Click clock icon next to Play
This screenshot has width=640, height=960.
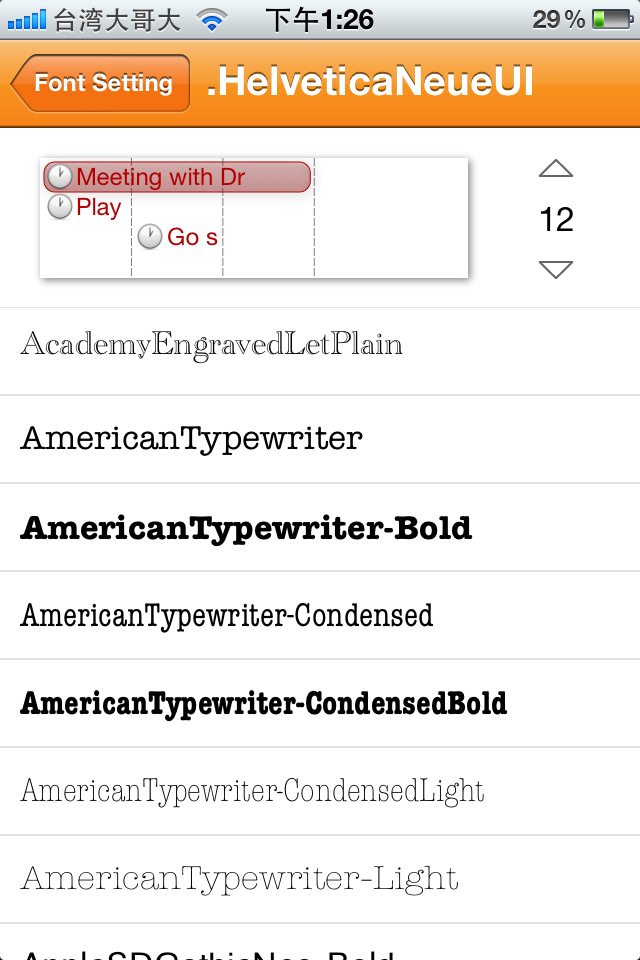pos(60,207)
